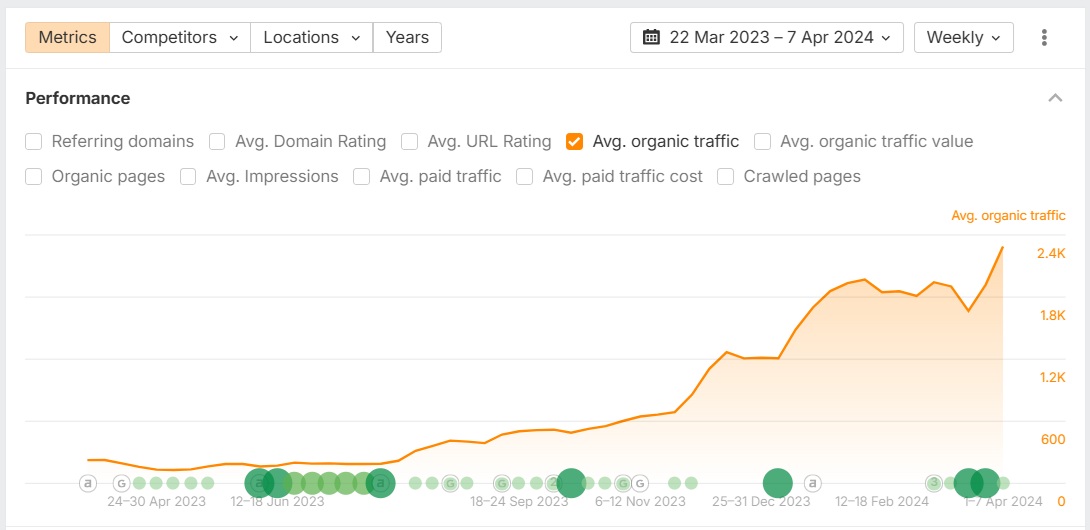Tick the Crawled pages checkbox
This screenshot has height=530, width=1090.
click(726, 176)
